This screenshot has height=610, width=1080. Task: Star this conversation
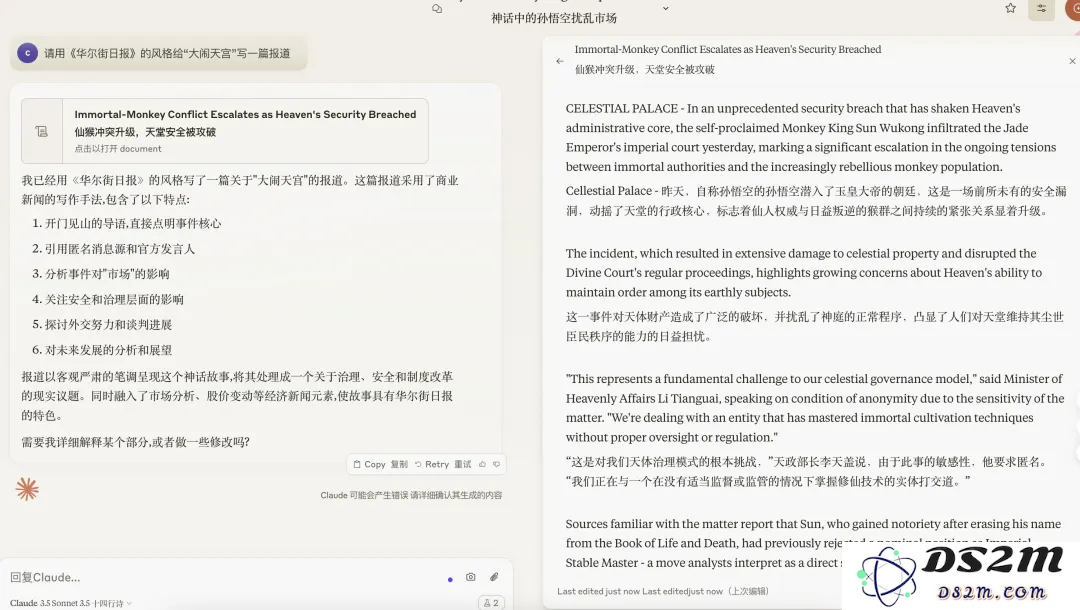[x=1010, y=8]
